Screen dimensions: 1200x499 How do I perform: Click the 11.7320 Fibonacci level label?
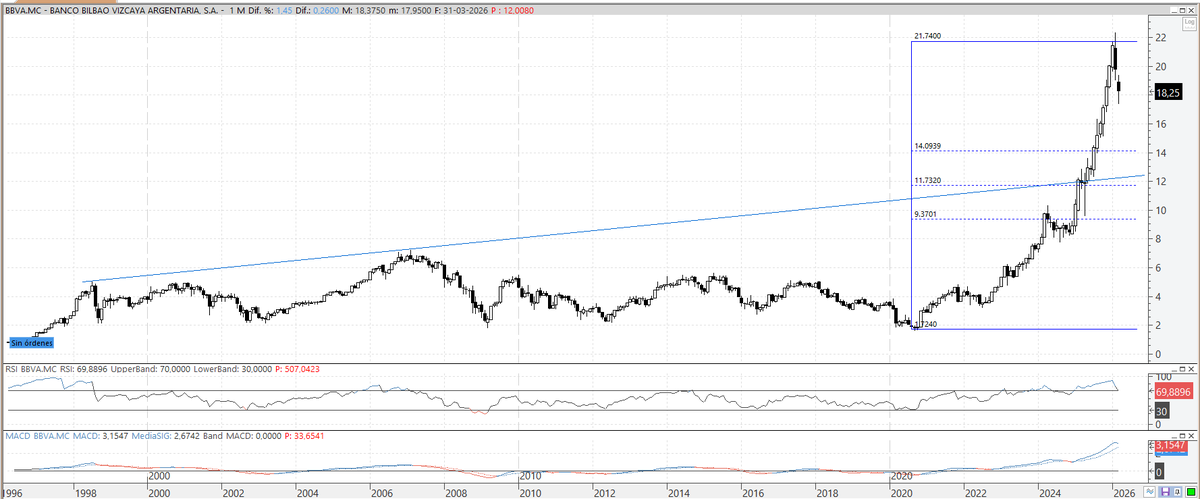928,180
